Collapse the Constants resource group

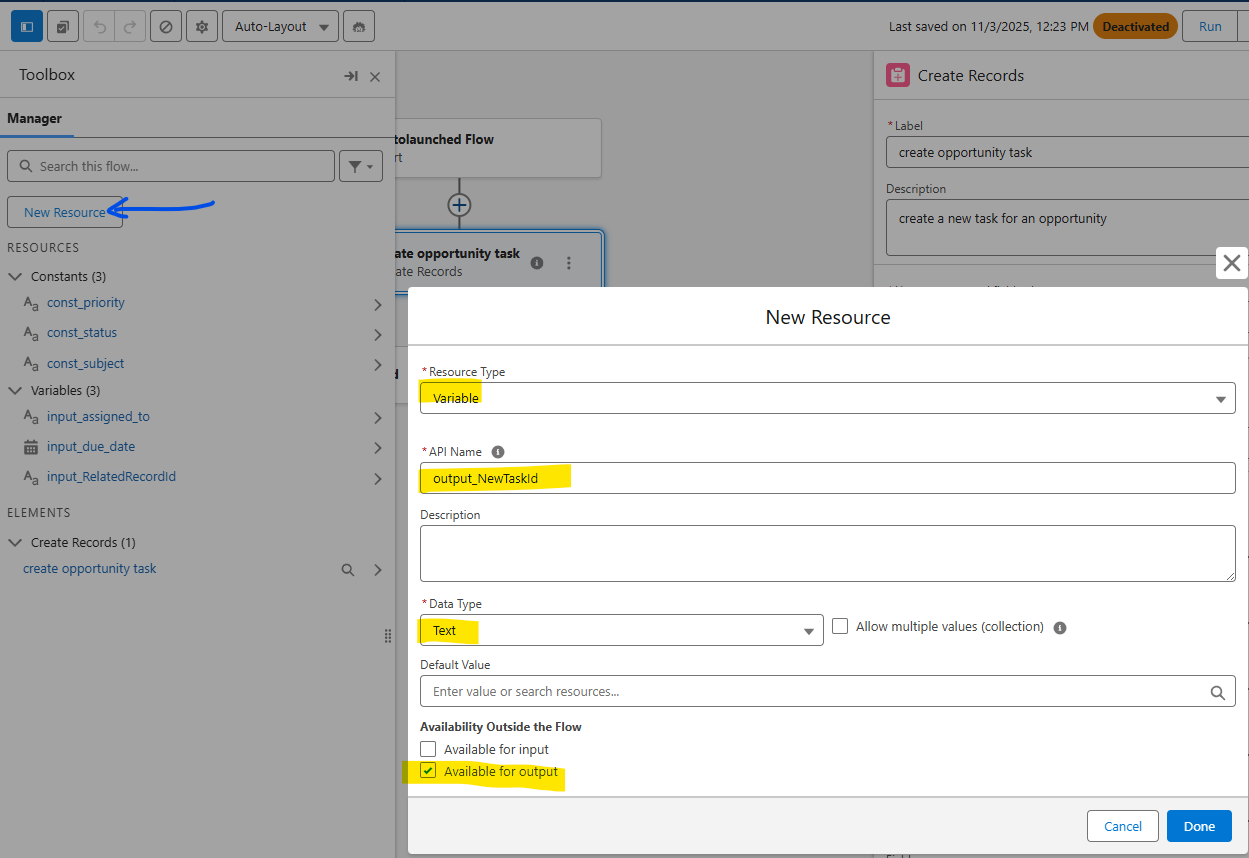15,277
